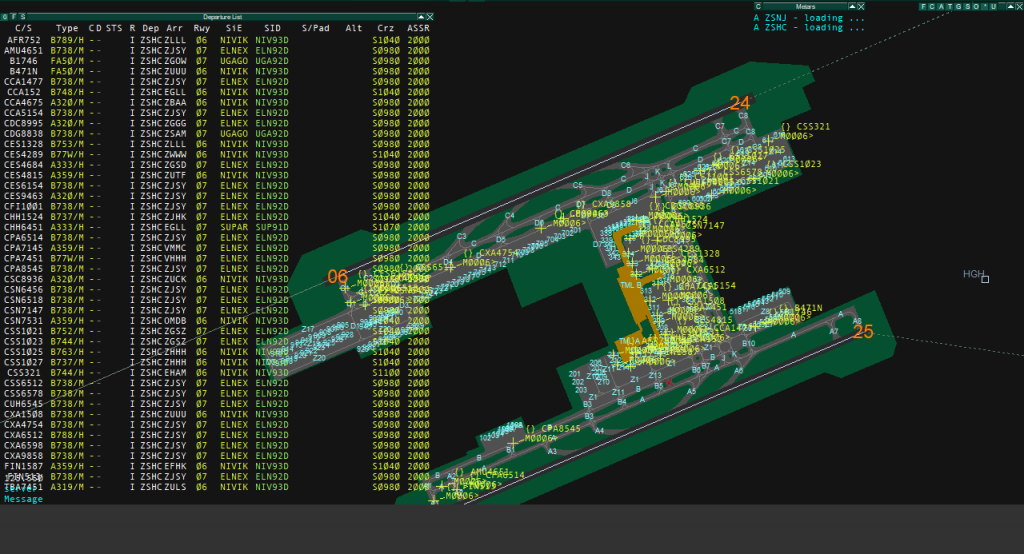
Task: Click the 'U' button in top-right toolbar
Action: [993, 7]
